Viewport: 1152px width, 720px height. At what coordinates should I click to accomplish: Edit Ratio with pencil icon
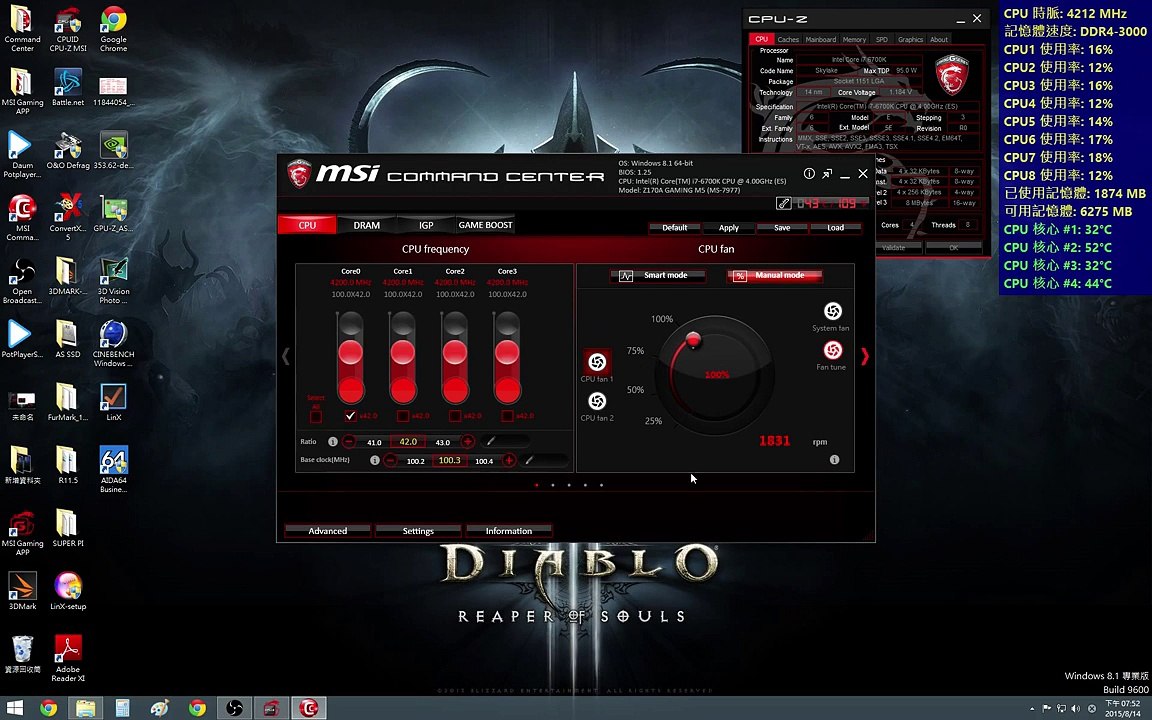tap(491, 442)
